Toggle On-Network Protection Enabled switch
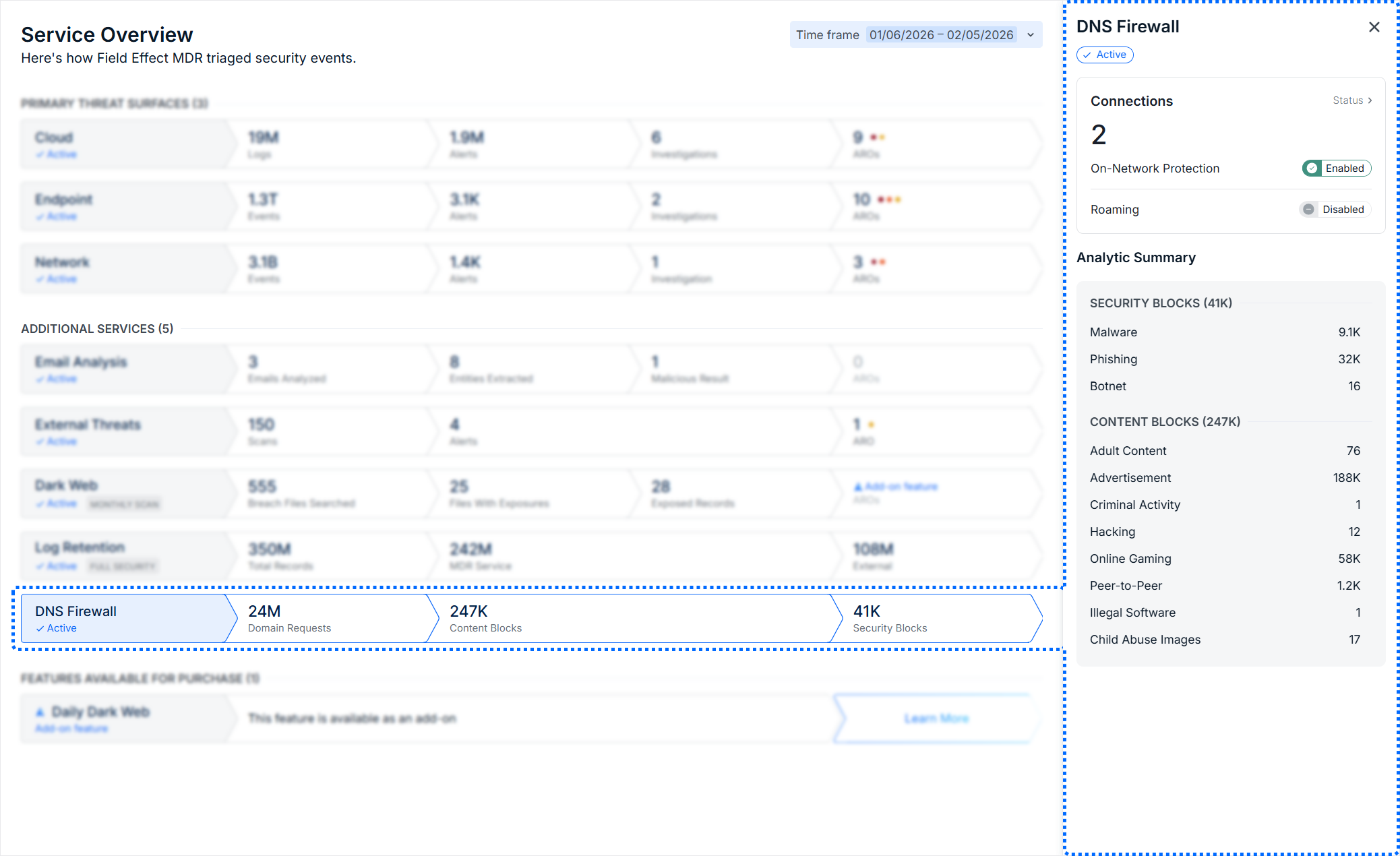The width and height of the screenshot is (1400, 856). 1336,169
